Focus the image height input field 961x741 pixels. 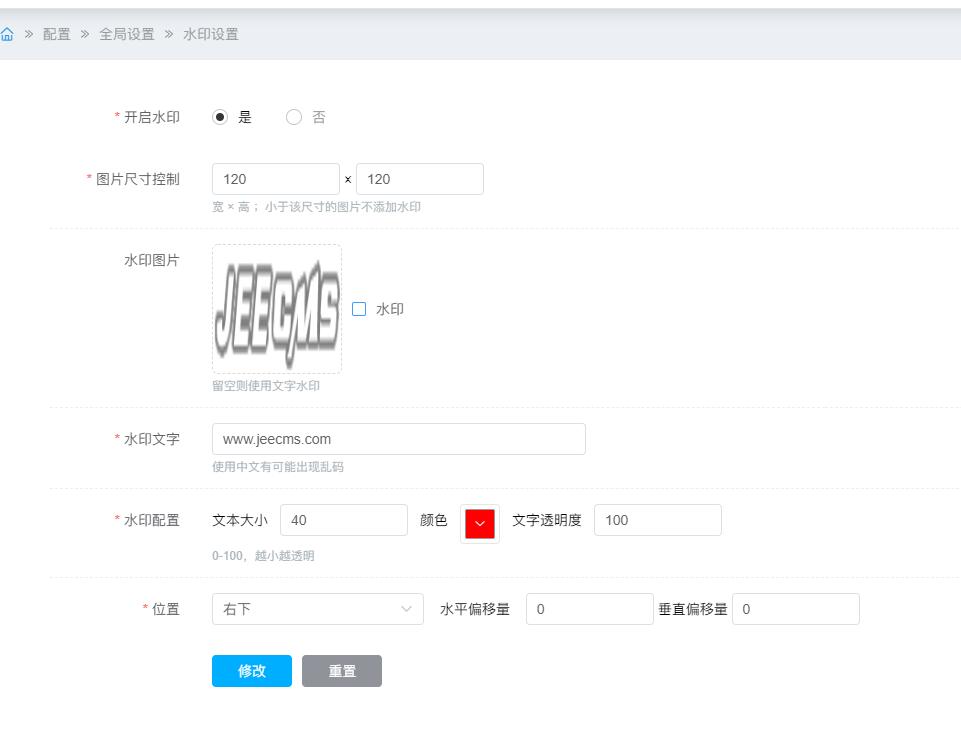coord(420,179)
